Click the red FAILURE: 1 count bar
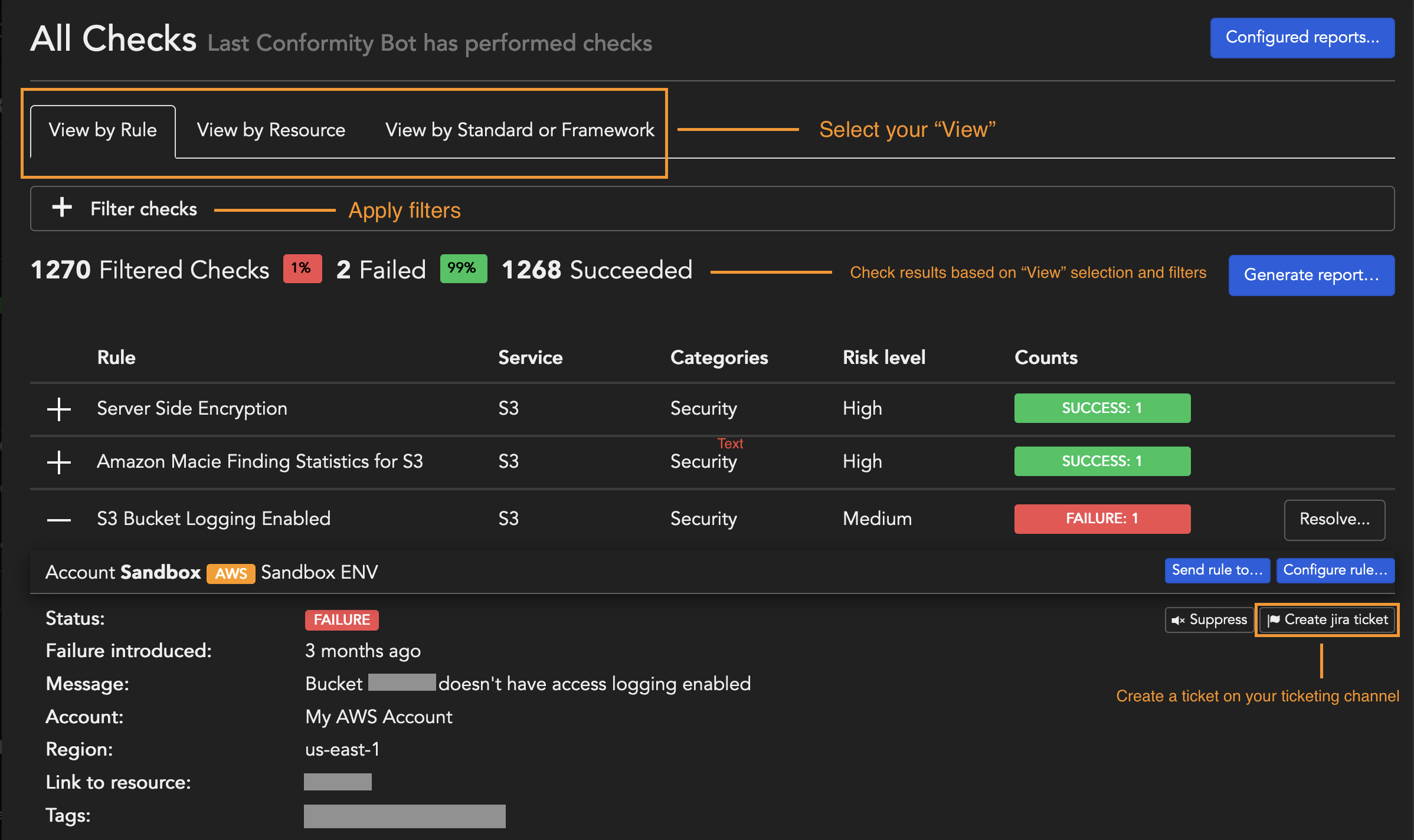Viewport: 1414px width, 840px height. point(1102,519)
